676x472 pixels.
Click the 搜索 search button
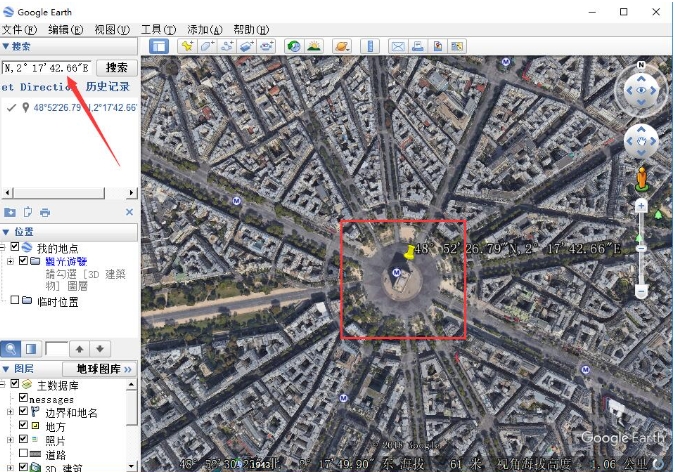[x=117, y=68]
